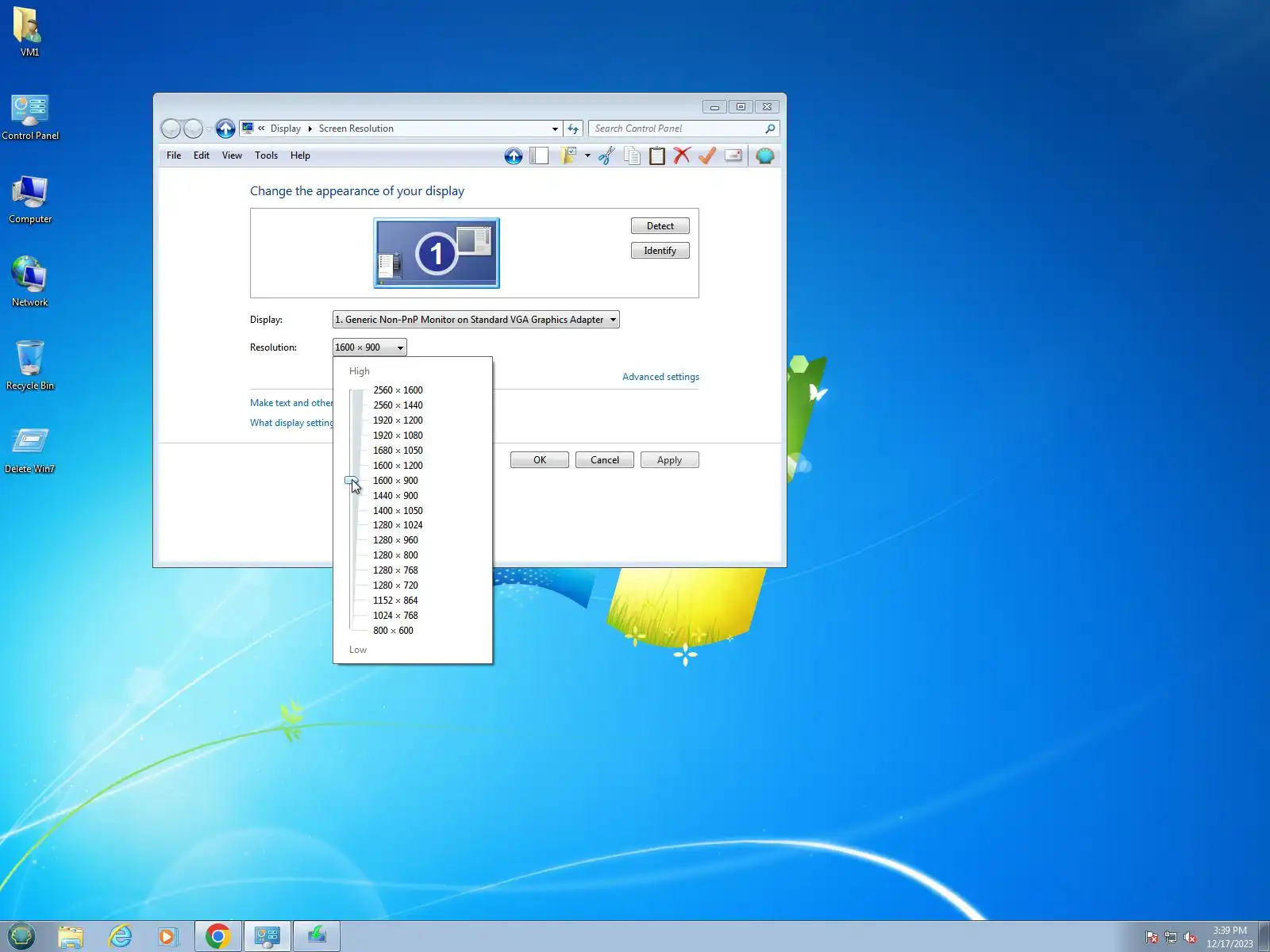Open the Folder Options dropdown arrow in toolbar
The width and height of the screenshot is (1270, 952).
point(587,155)
